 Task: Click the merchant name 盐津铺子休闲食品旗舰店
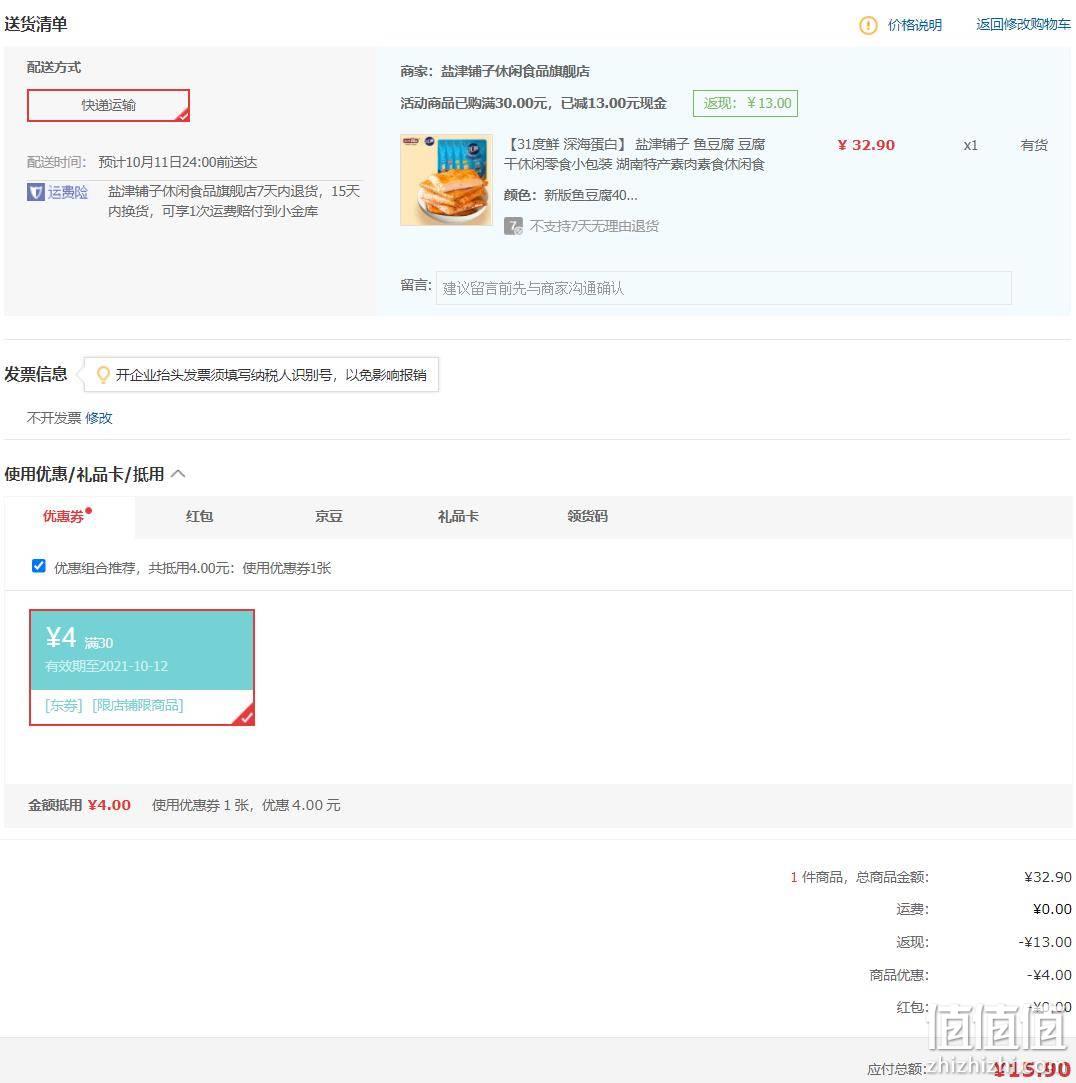[515, 71]
